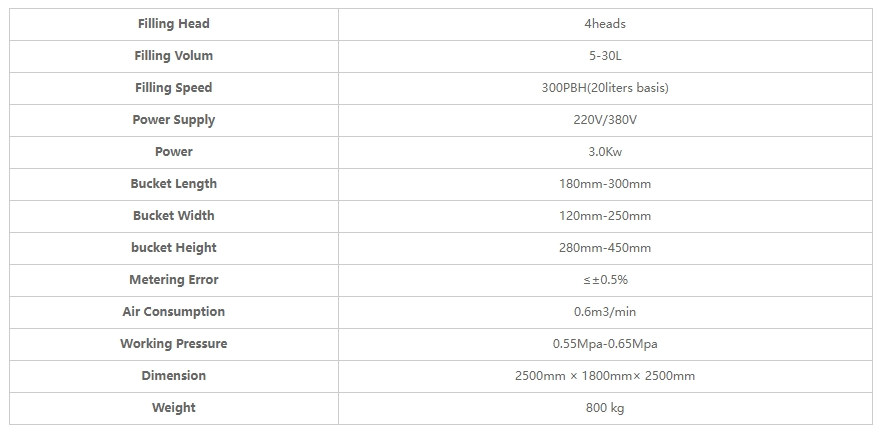The image size is (881, 445).
Task: Select the 800 kg weight value
Action: (x=605, y=408)
